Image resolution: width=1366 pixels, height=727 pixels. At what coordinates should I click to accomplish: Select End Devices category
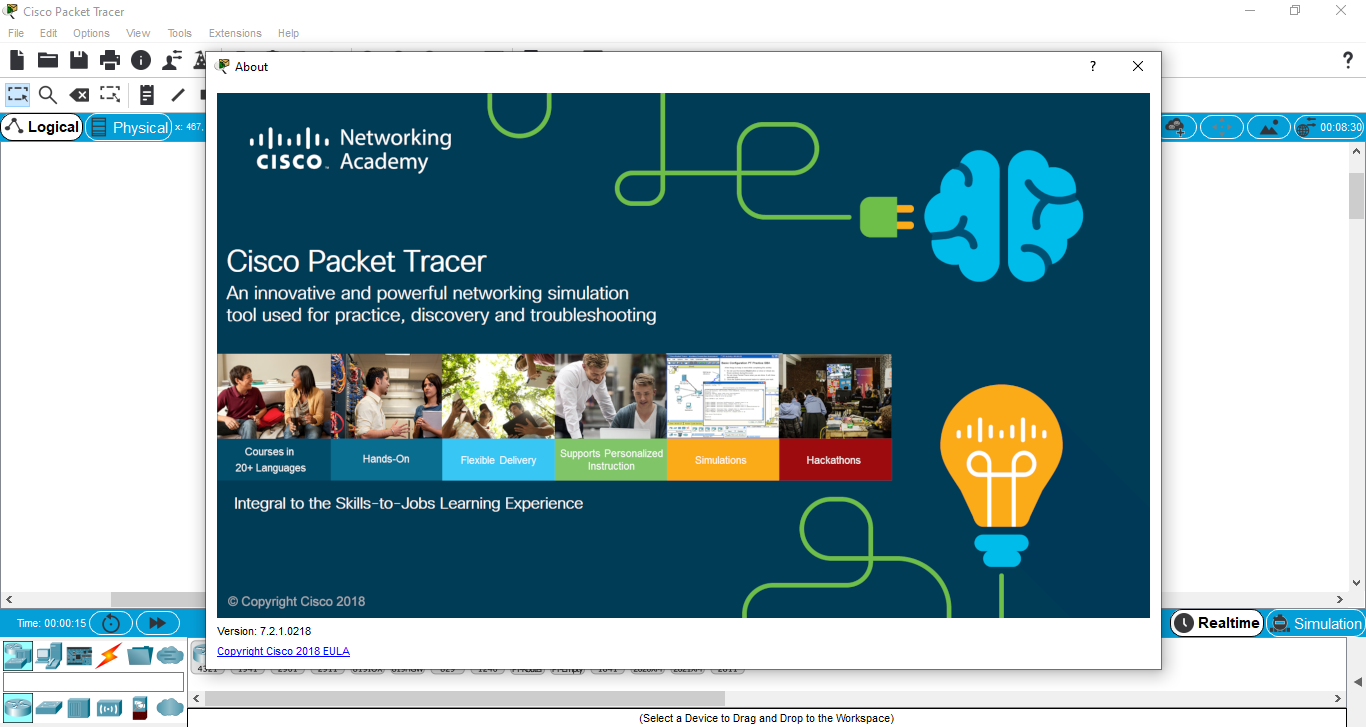pos(49,655)
